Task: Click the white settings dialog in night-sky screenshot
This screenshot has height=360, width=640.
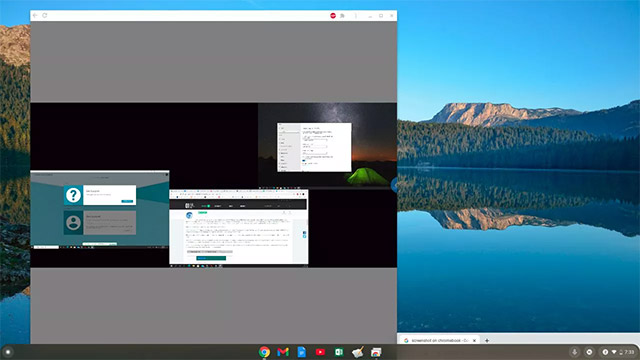Action: coord(314,147)
